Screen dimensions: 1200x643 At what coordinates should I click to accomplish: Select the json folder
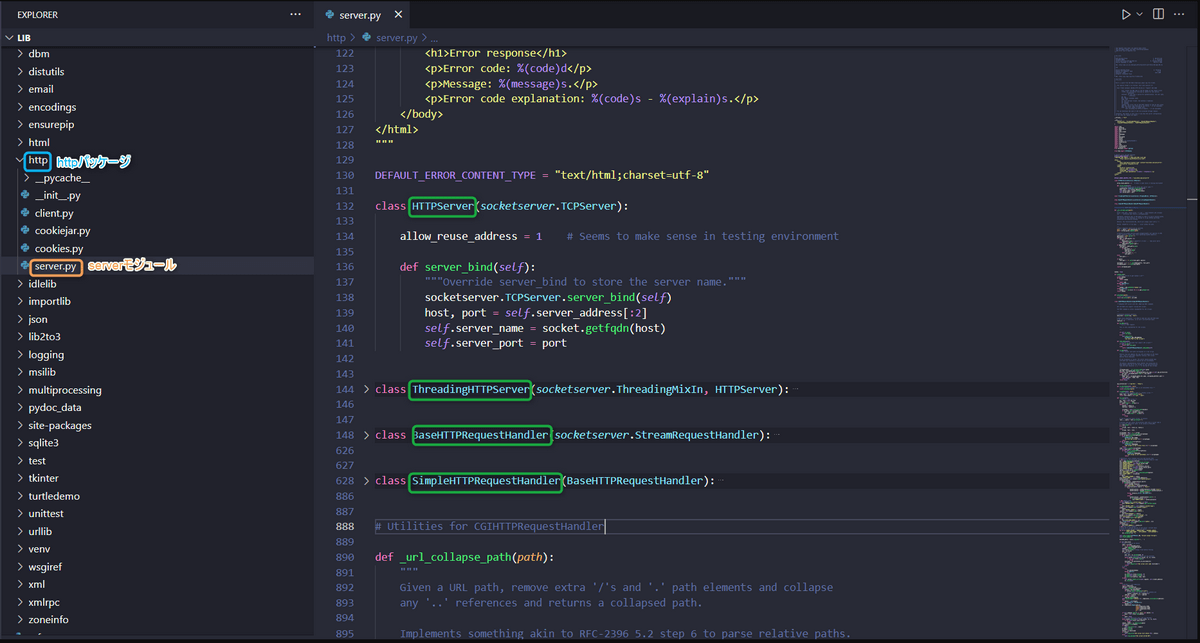pyautogui.click(x=38, y=319)
